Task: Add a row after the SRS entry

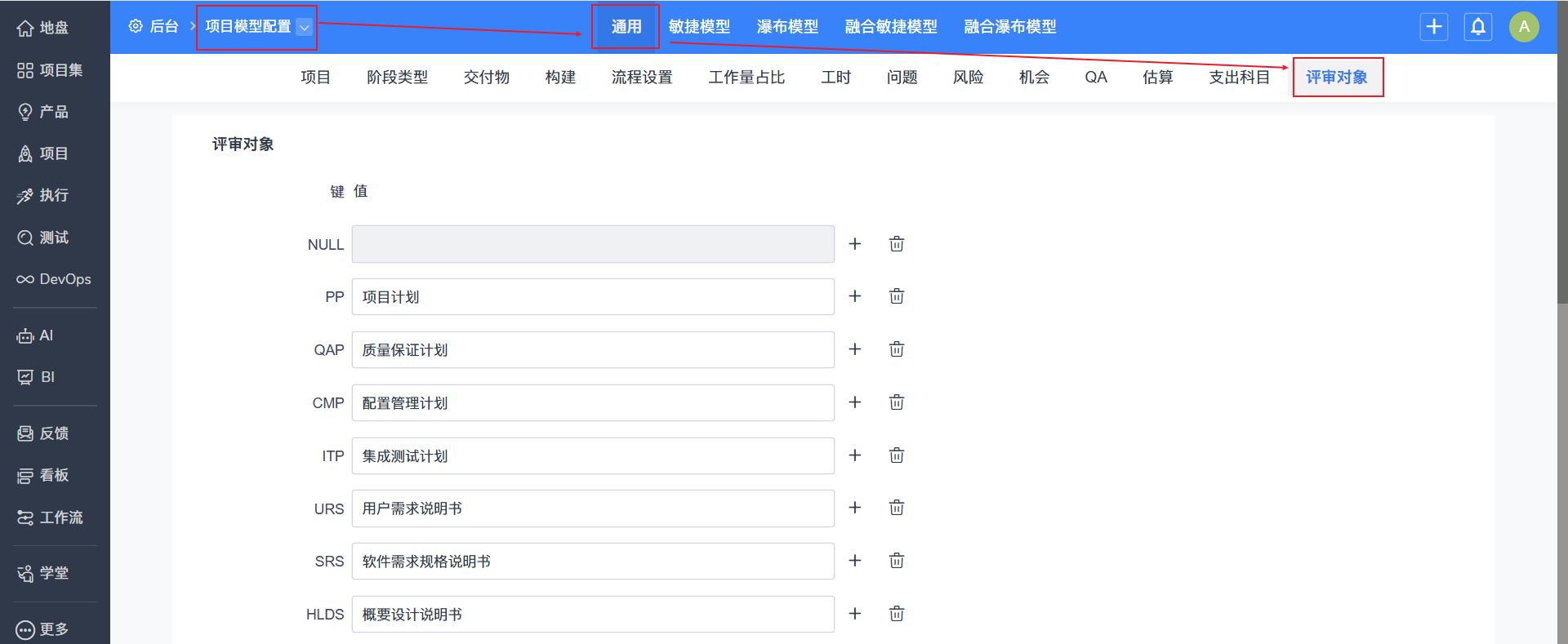Action: point(855,561)
